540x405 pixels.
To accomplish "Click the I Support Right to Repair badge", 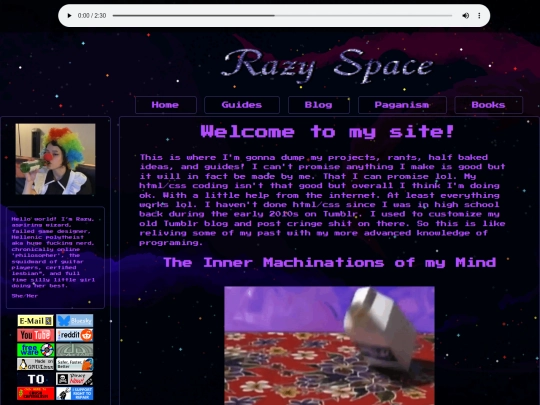I will 75,393.
